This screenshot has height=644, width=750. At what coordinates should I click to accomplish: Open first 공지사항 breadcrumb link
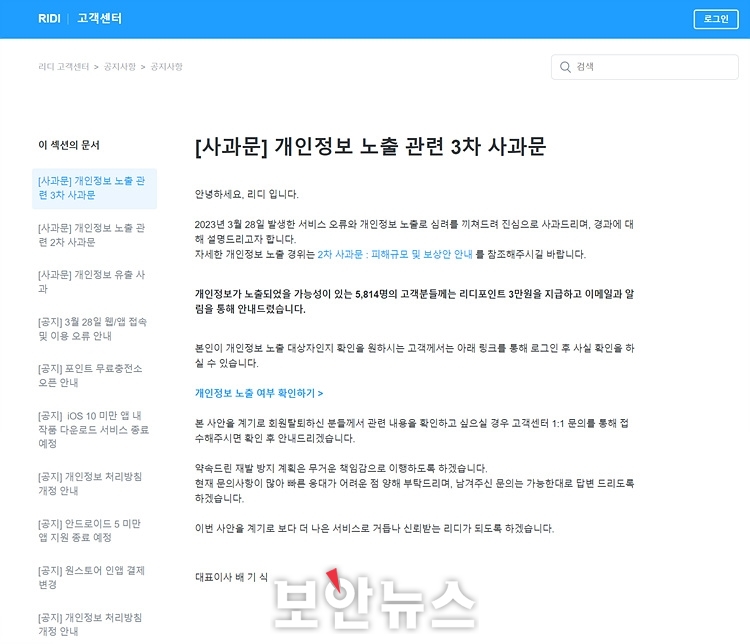tap(120, 67)
